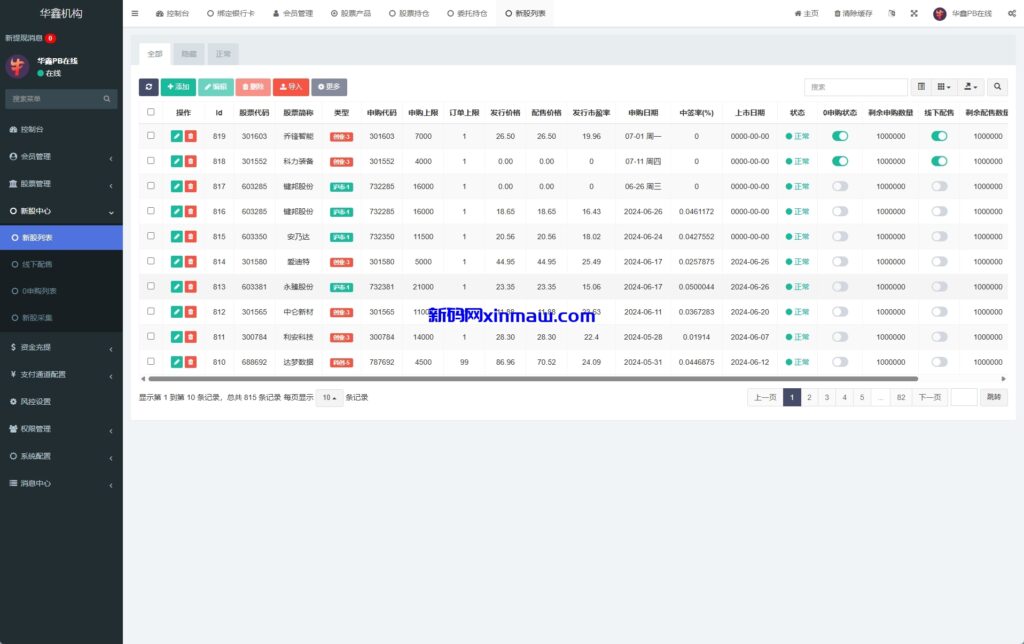Click the fullscreen icon in the top bar
1024x644 pixels.
tap(914, 14)
